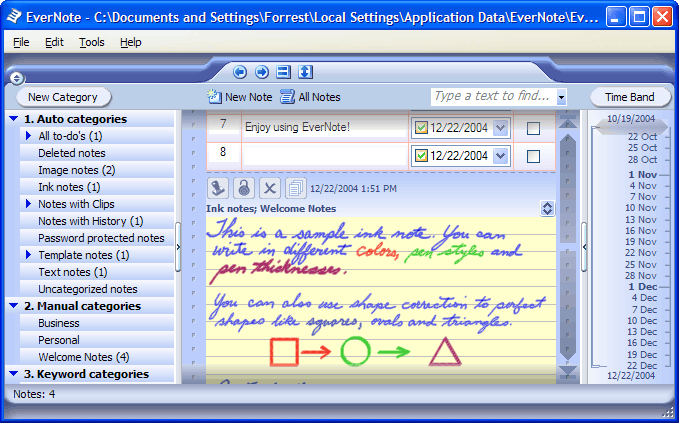679x423 pixels.
Task: Open the Edit menu
Action: click(54, 42)
